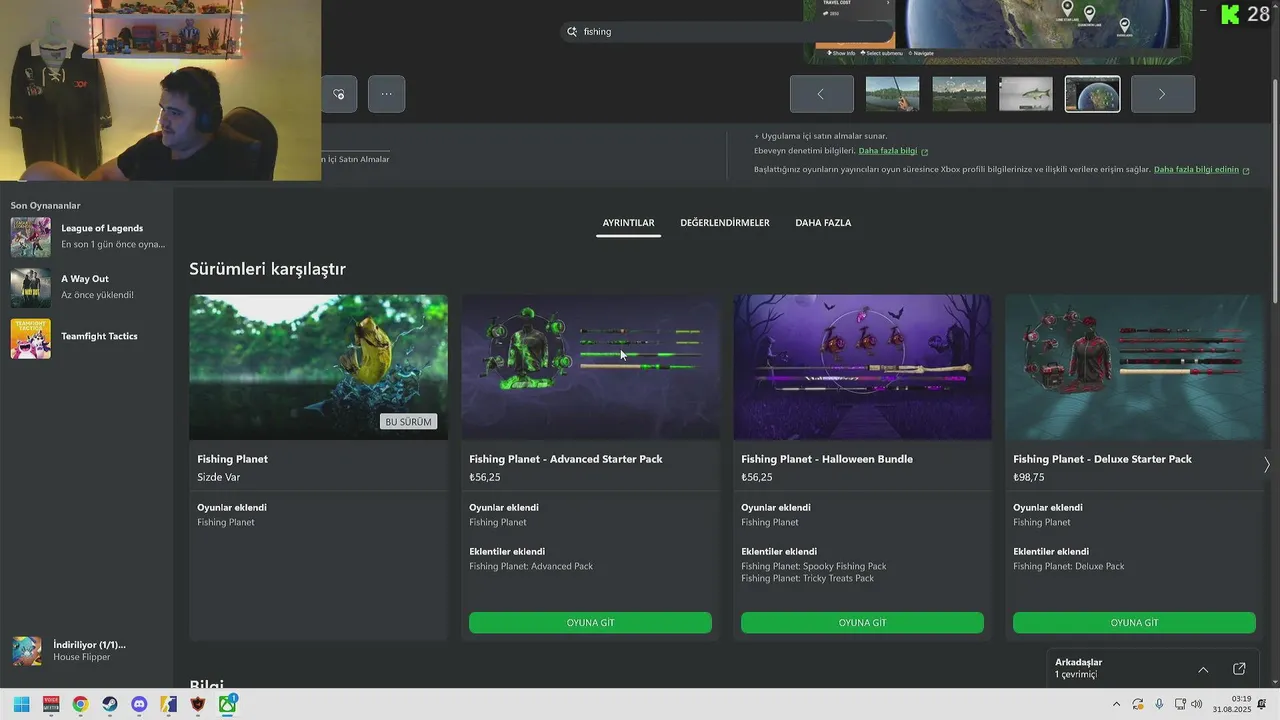Click 'Fishing Planet: Tricky Treats Pack' text
Image resolution: width=1280 pixels, height=720 pixels.
coord(807,578)
